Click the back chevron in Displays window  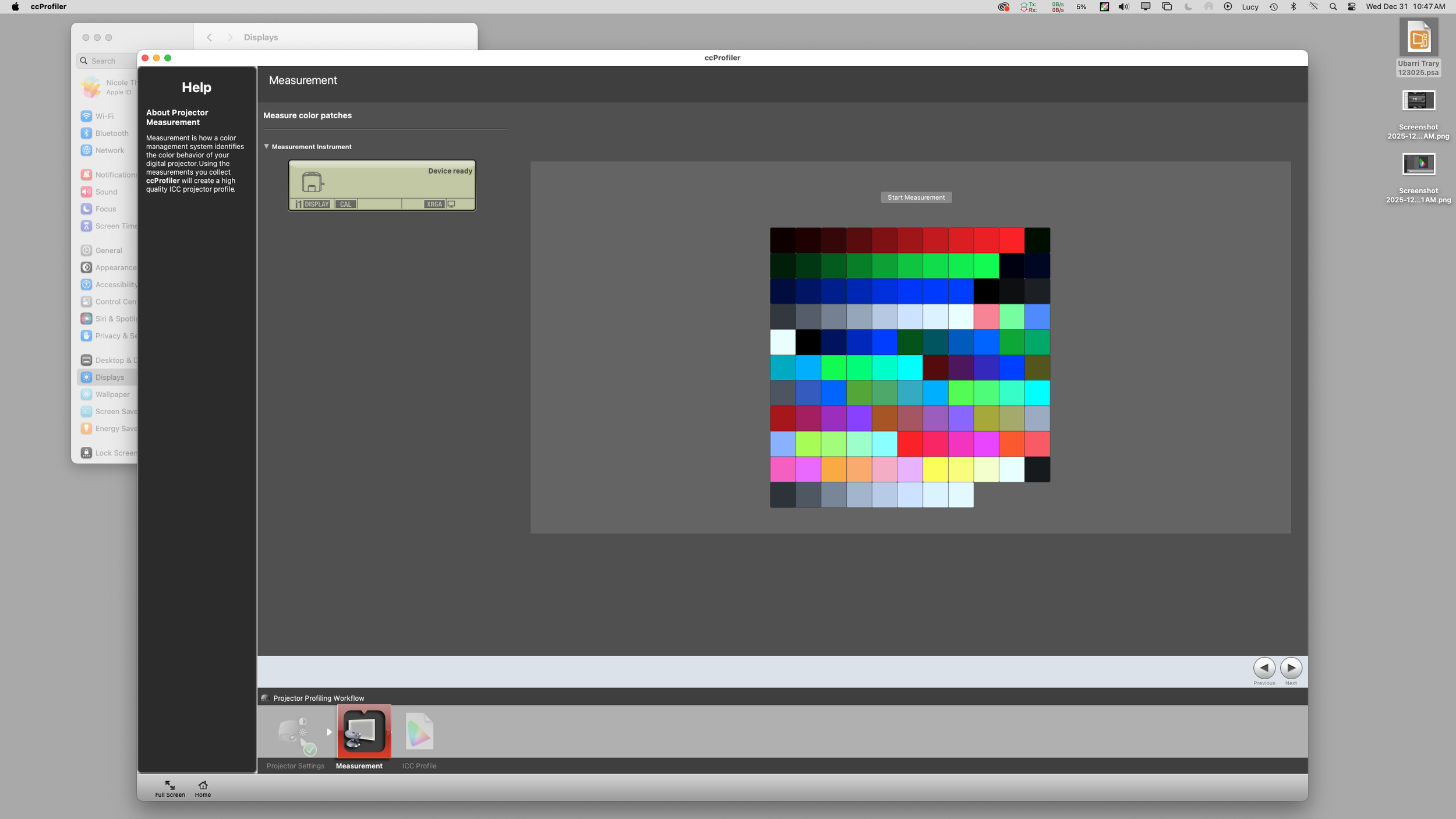[210, 37]
